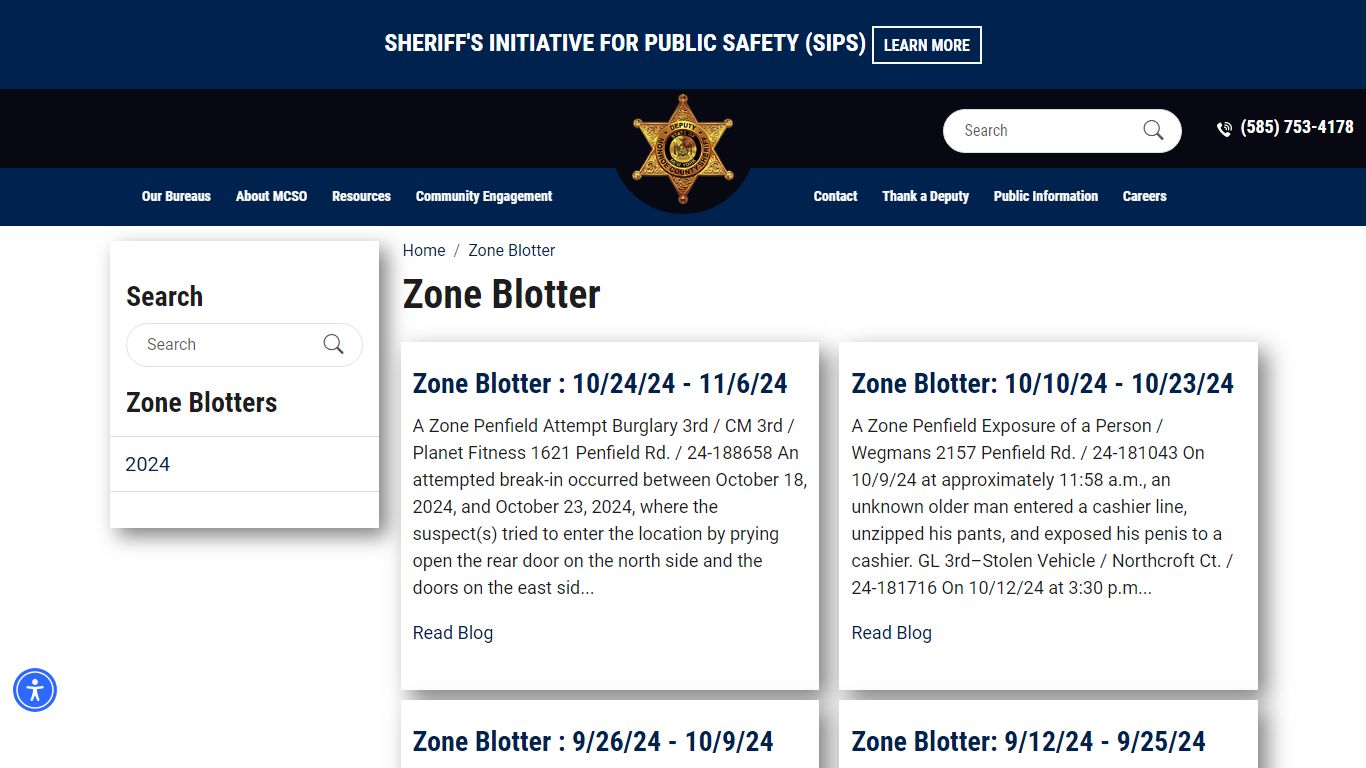The height and width of the screenshot is (768, 1366).
Task: Open the Careers menu item
Action: 1145,196
